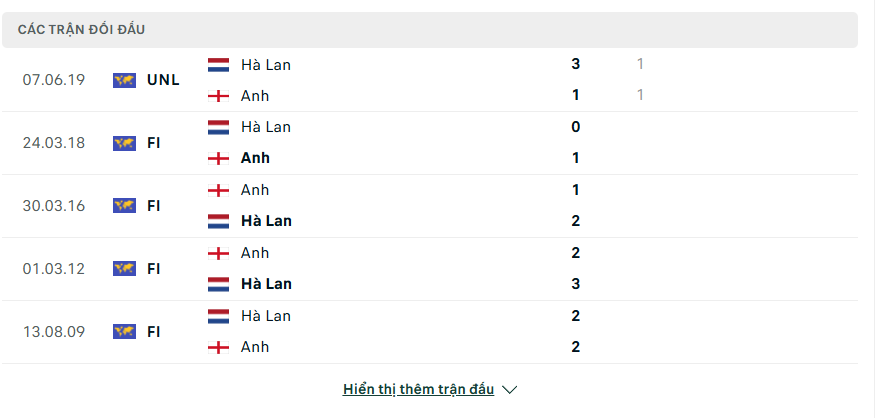The width and height of the screenshot is (875, 418).
Task: Click the Netherlands flag in the 01.03.12 match
Action: (x=218, y=284)
